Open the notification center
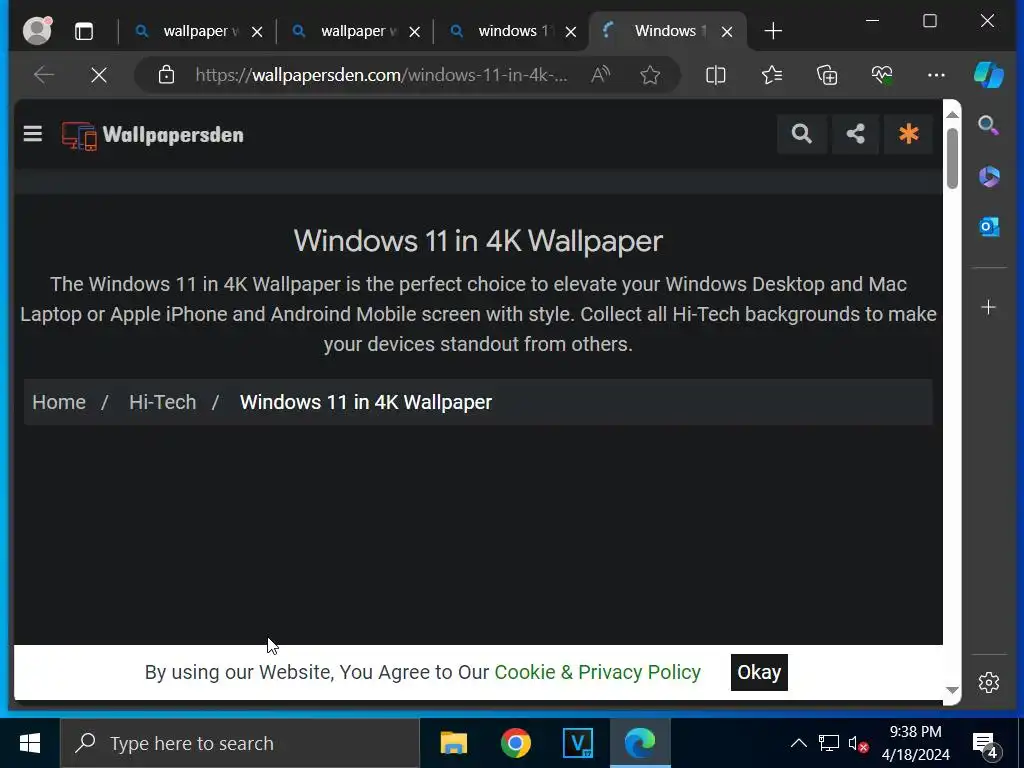The image size is (1024, 768). click(985, 744)
